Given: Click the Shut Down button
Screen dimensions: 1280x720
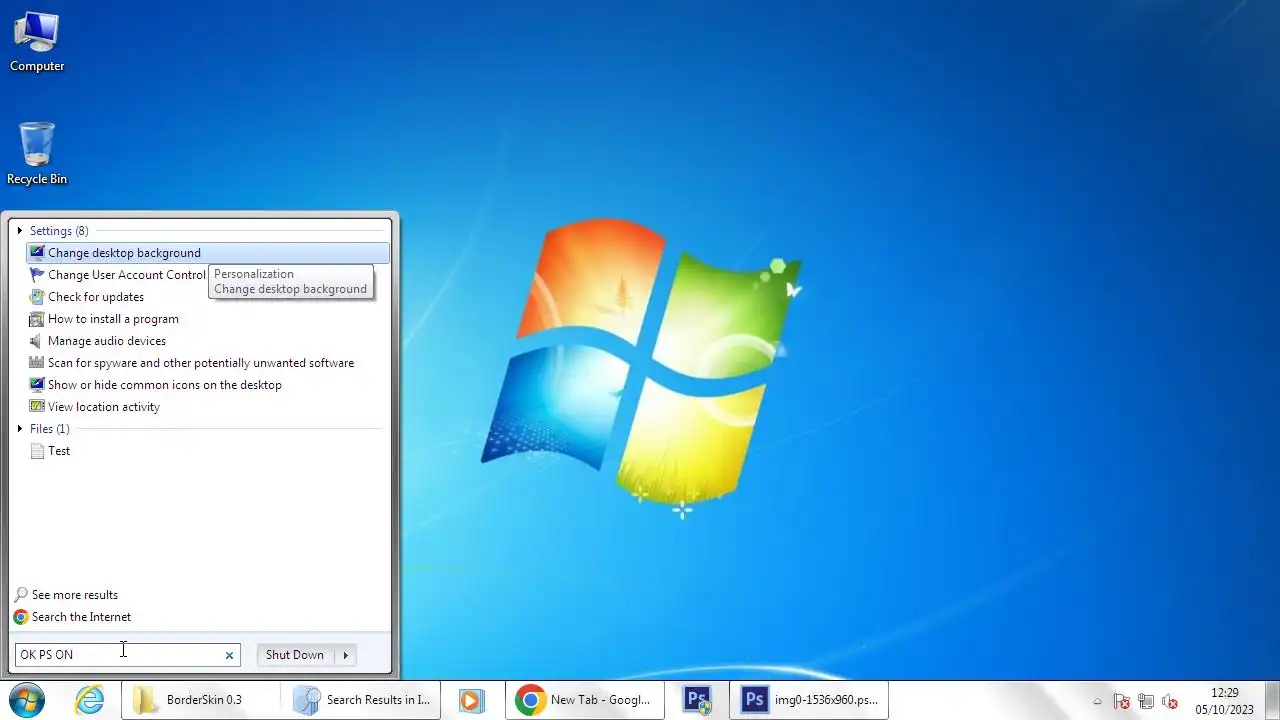Looking at the screenshot, I should coord(295,655).
